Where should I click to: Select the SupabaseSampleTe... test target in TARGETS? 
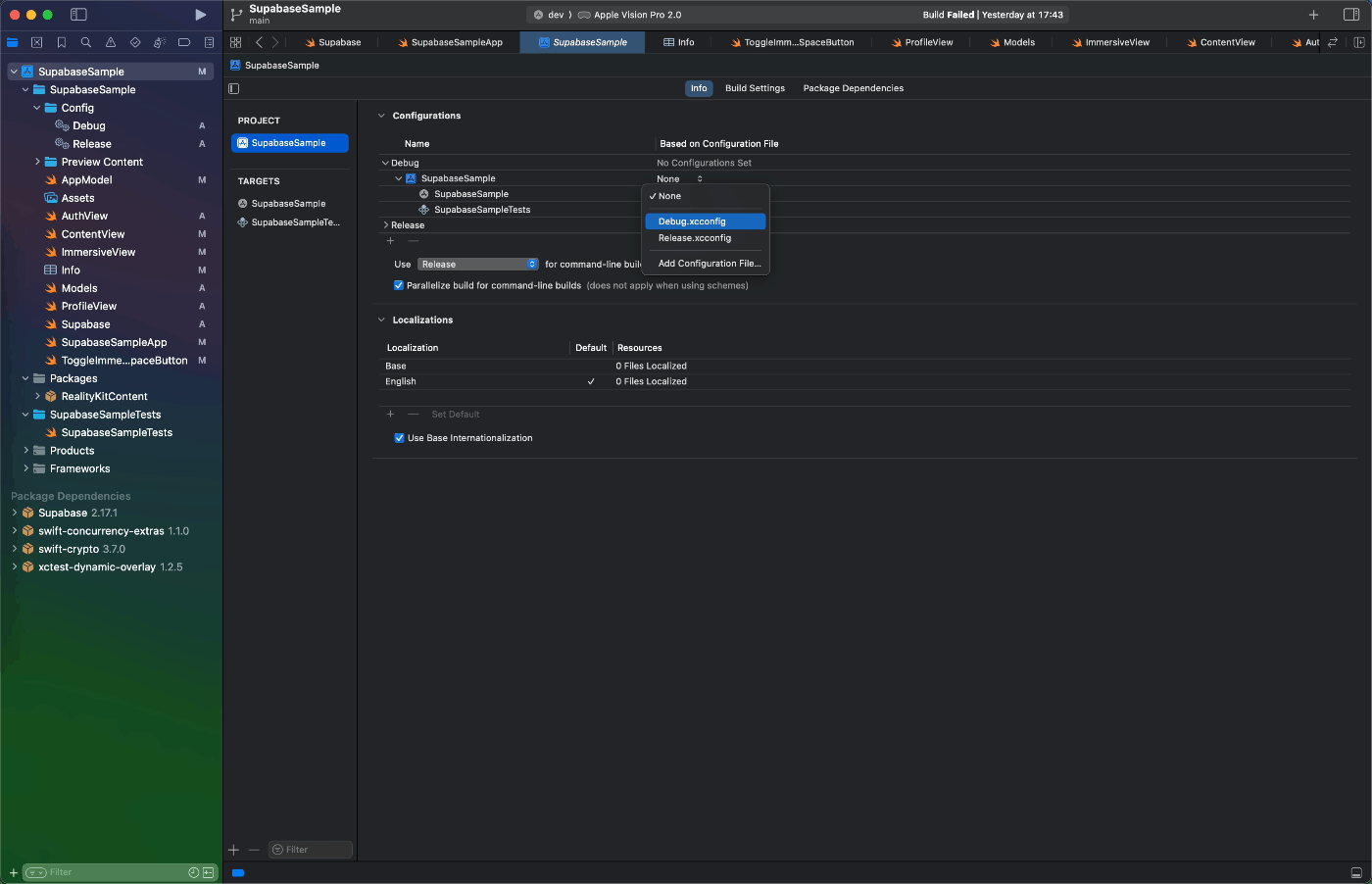[x=289, y=222]
